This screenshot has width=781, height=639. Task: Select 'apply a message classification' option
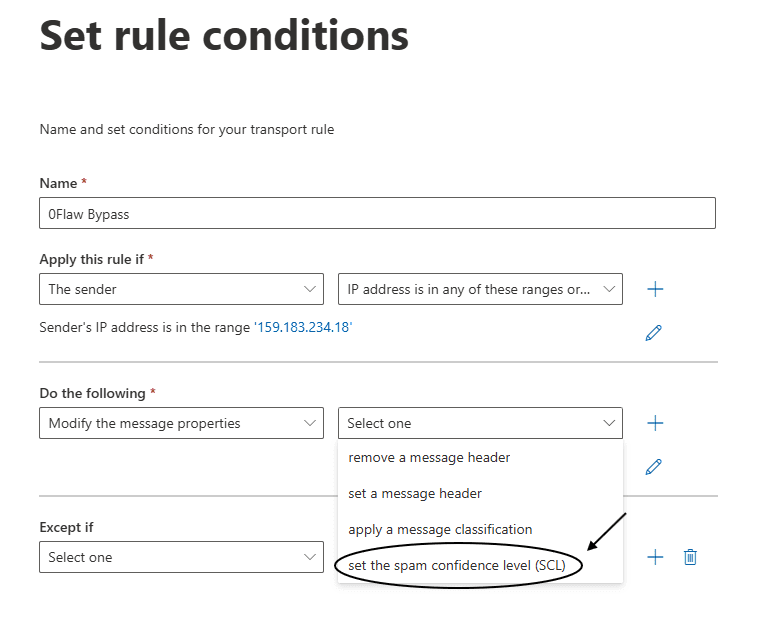point(440,529)
